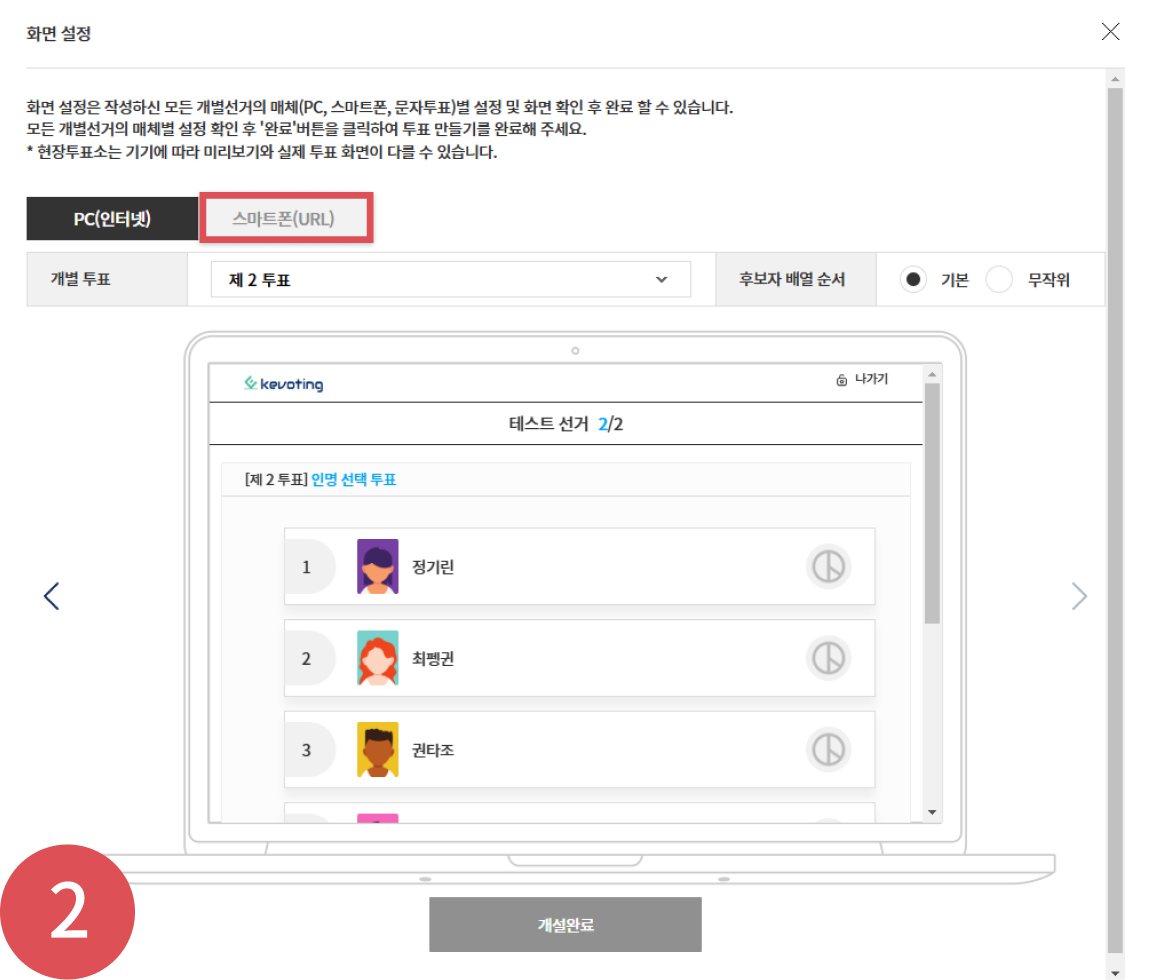The width and height of the screenshot is (1152, 980).
Task: Click scroll down arrow in preview pane
Action: coord(932,812)
